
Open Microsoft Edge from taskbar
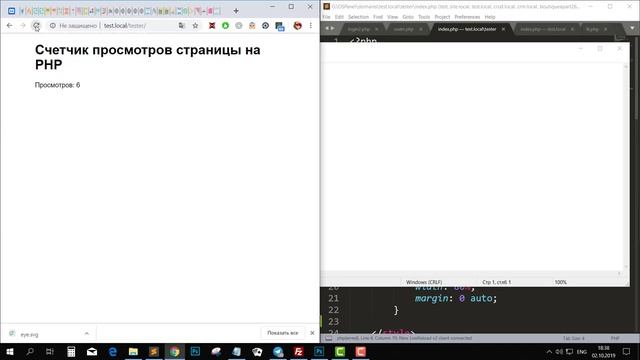pos(113,351)
